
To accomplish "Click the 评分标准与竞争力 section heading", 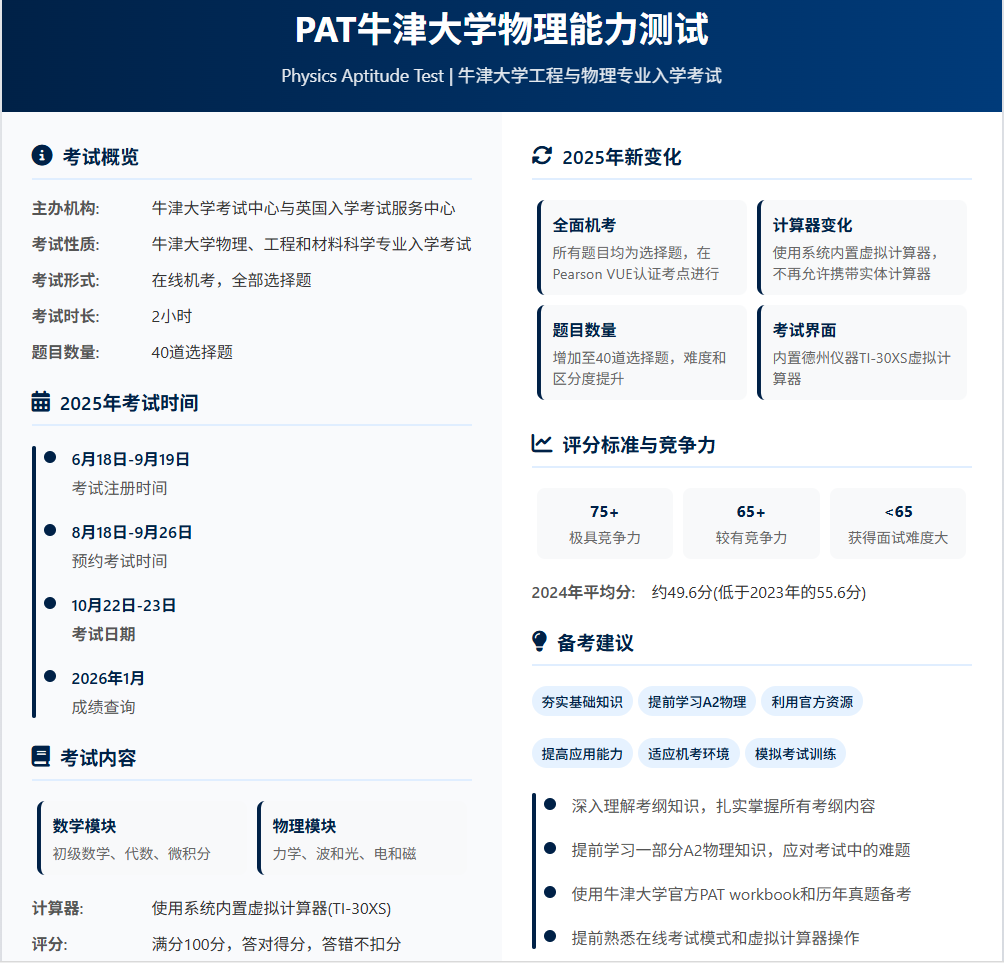I will [638, 444].
